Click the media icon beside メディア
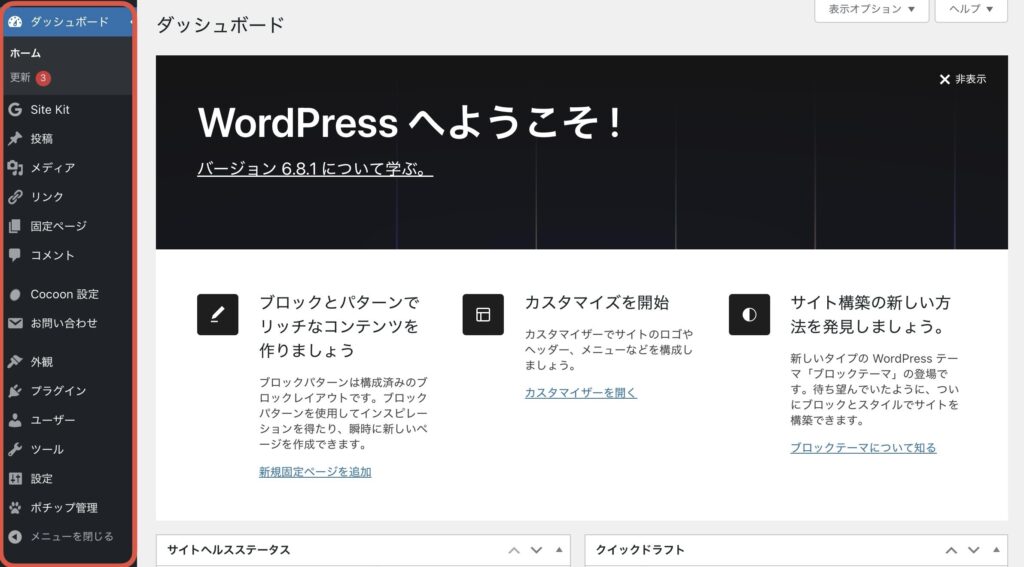Image resolution: width=1024 pixels, height=567 pixels. [x=15, y=168]
